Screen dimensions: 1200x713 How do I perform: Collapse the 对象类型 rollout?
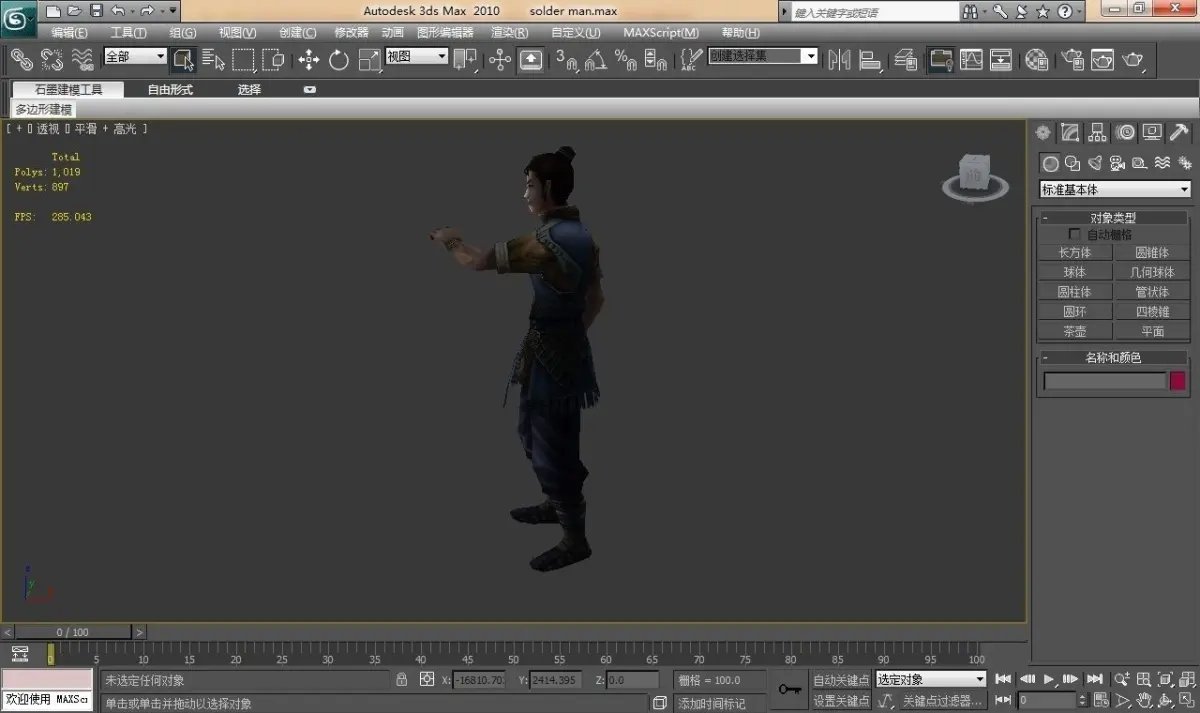(x=1113, y=217)
